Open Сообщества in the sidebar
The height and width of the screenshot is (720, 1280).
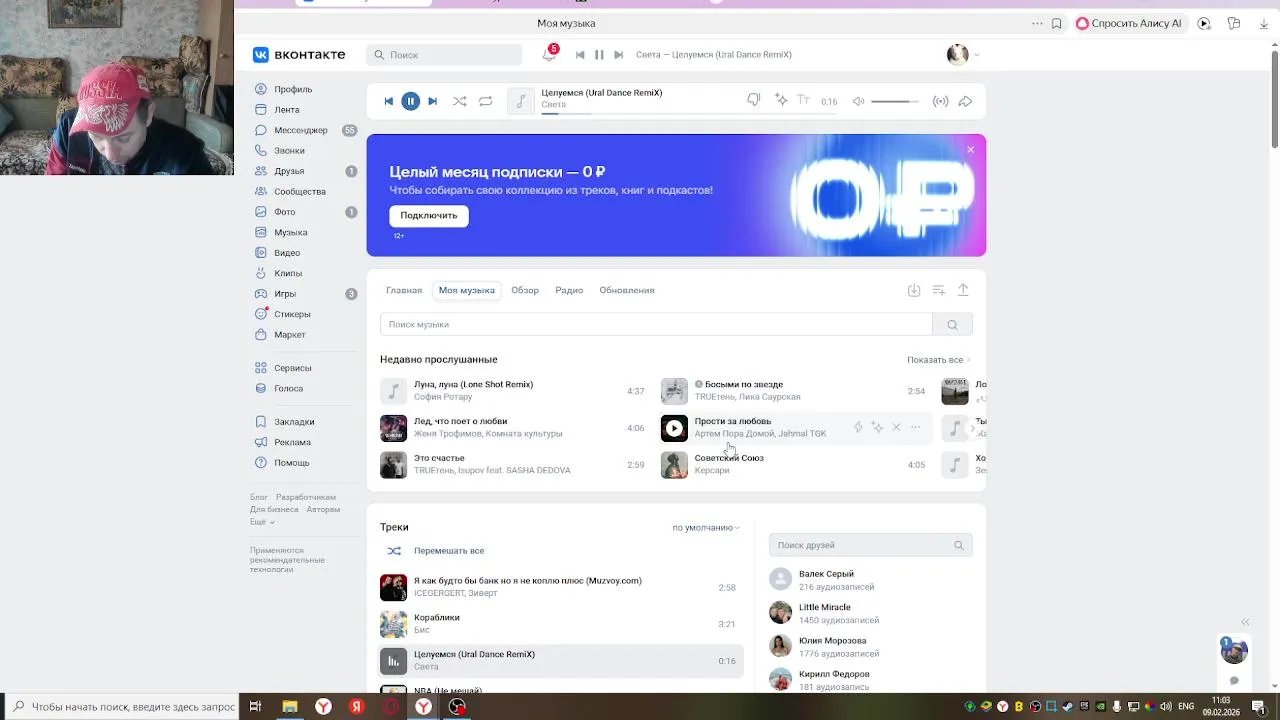[299, 192]
